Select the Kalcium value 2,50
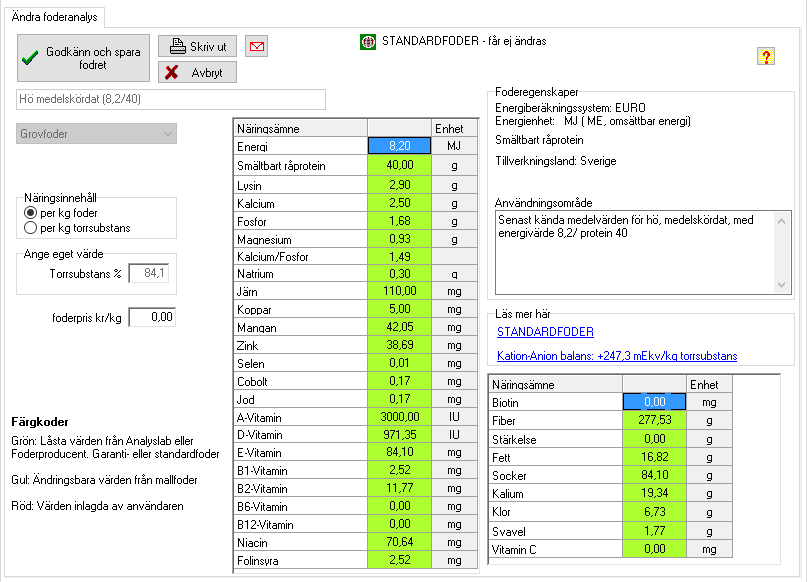807x582 pixels. (399, 203)
